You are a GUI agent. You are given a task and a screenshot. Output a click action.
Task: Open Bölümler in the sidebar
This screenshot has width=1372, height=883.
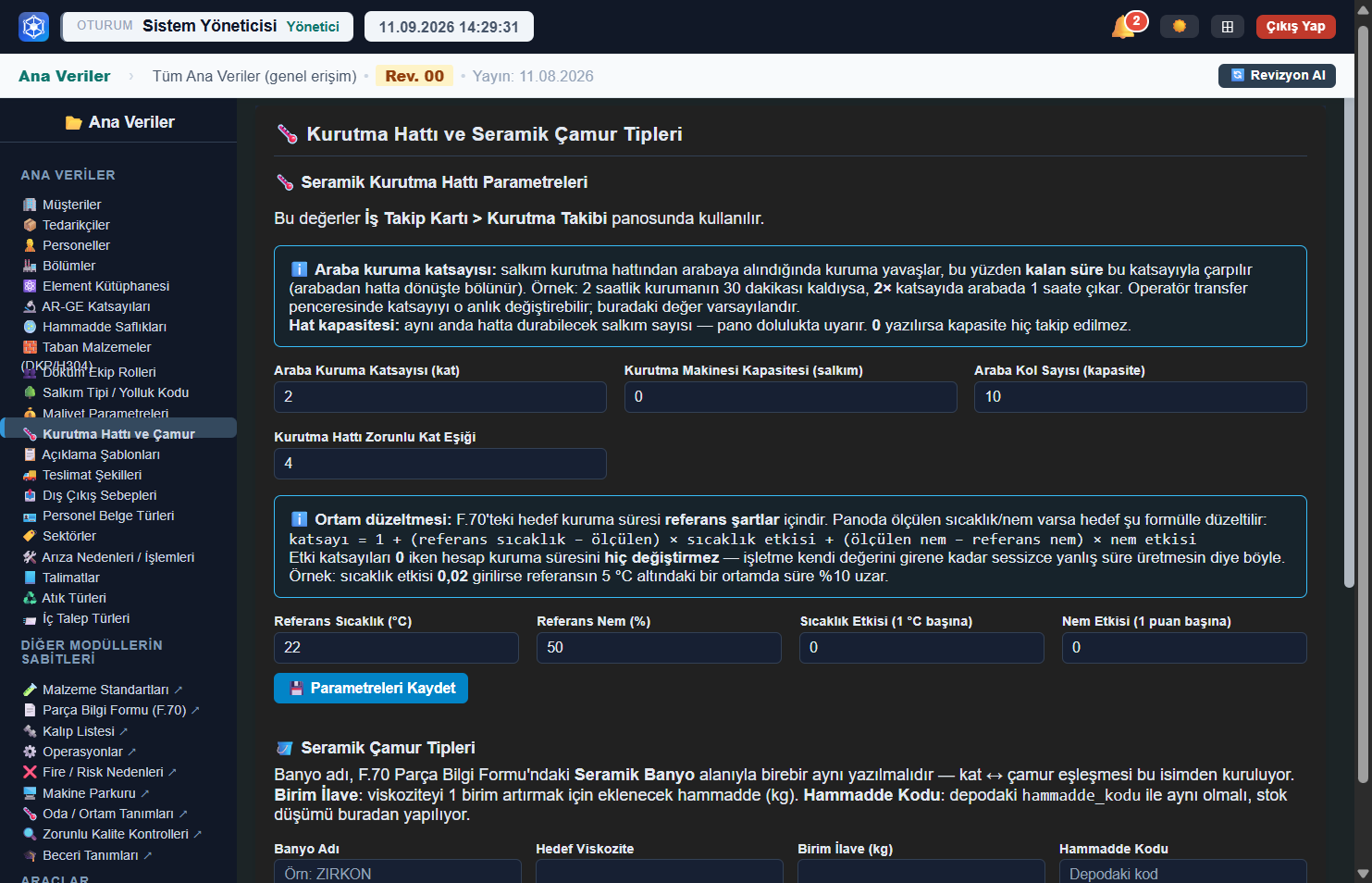(69, 266)
